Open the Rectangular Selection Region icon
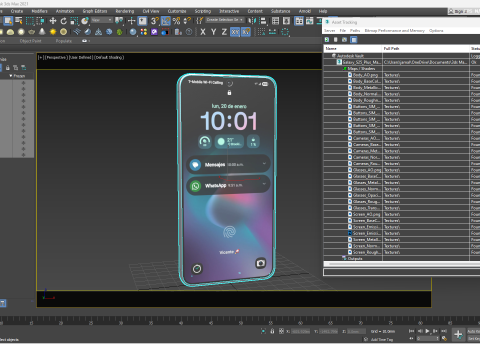The width and height of the screenshot is (480, 360). (x=30, y=21)
